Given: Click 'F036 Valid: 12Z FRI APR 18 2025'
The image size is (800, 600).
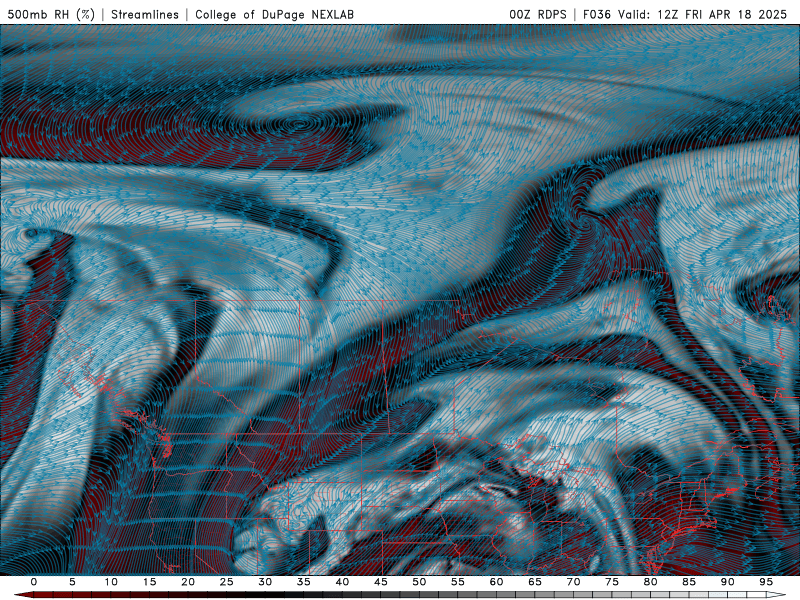Looking at the screenshot, I should click(x=685, y=14).
